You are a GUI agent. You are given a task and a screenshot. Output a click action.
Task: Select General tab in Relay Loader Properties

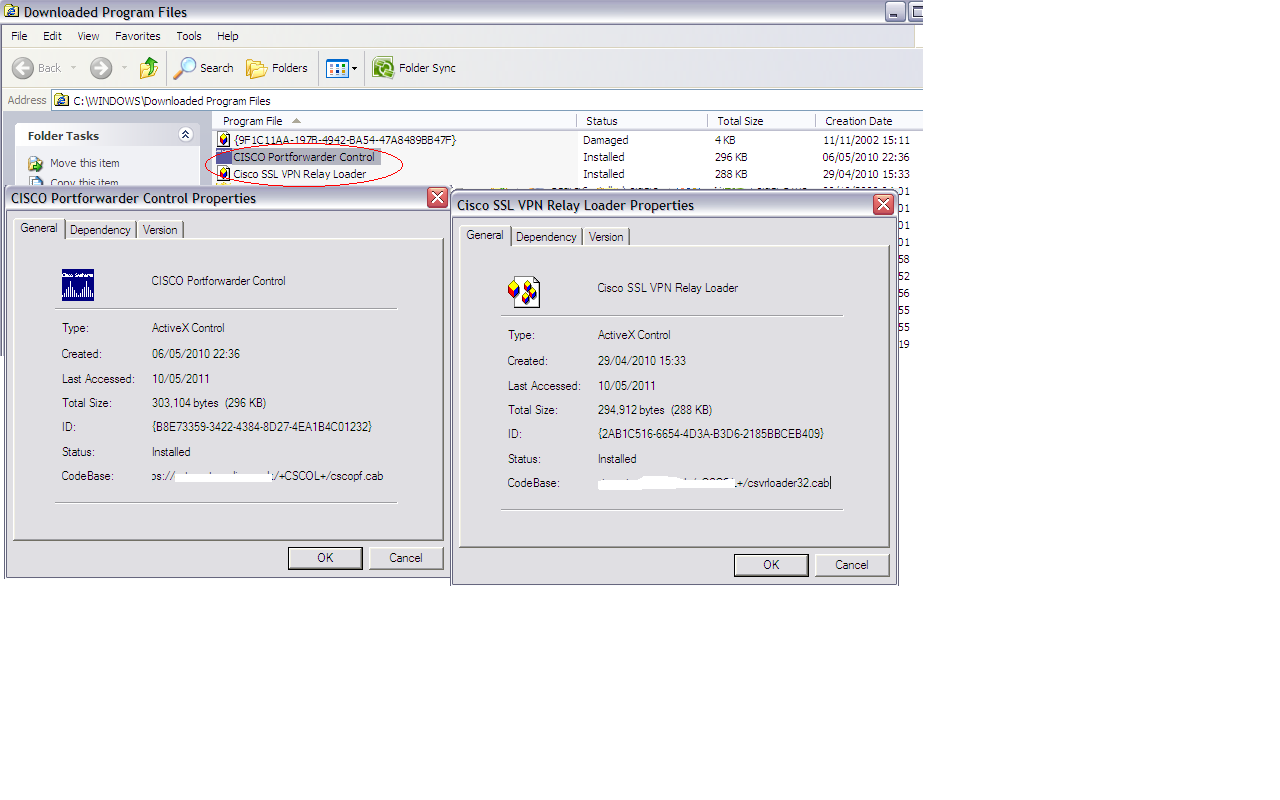click(485, 235)
